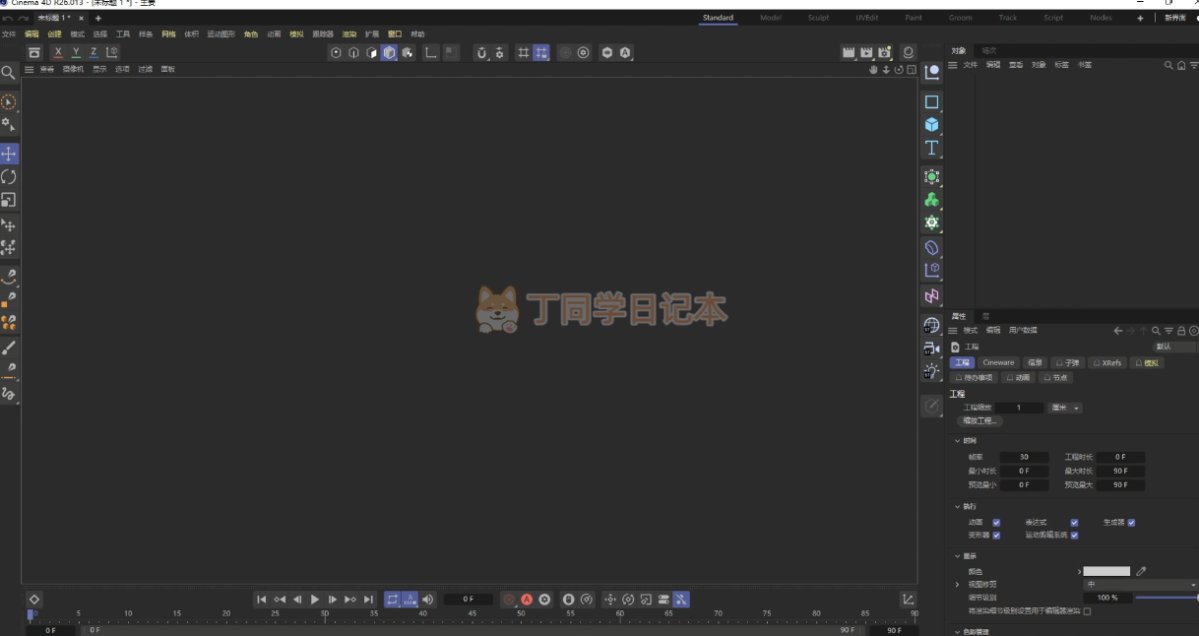Uncheck the 生成器 checkbox

click(1131, 522)
